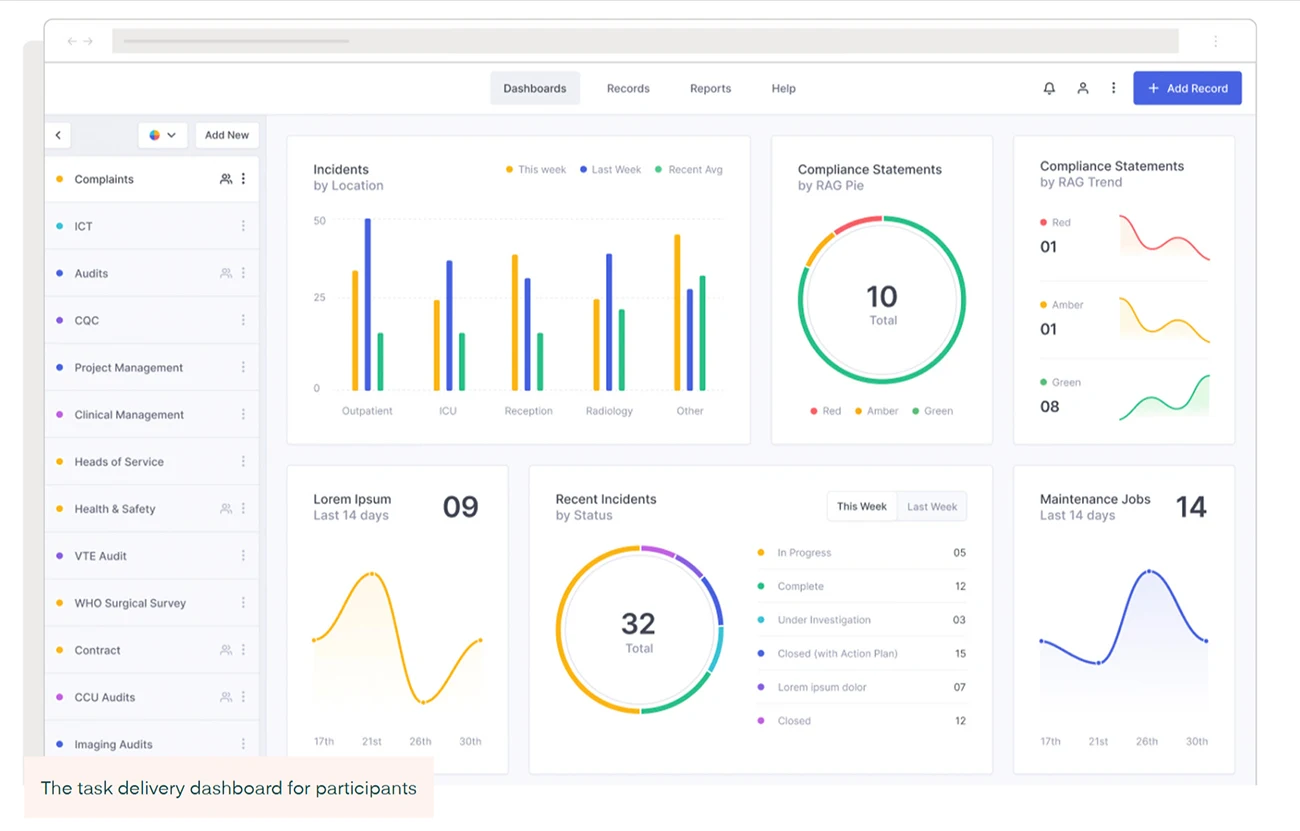Open the Contract row options menu
1300x831 pixels.
tap(243, 650)
